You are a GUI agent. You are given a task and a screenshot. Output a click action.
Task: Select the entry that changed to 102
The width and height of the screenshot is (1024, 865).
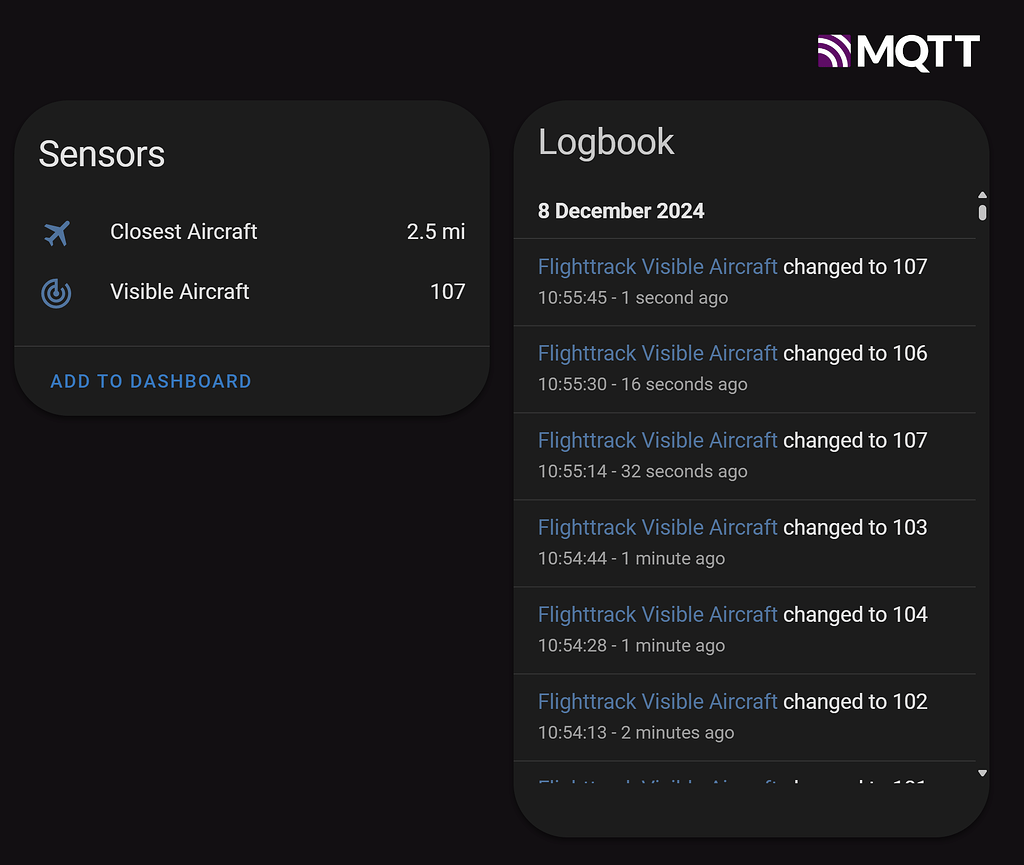tap(657, 701)
